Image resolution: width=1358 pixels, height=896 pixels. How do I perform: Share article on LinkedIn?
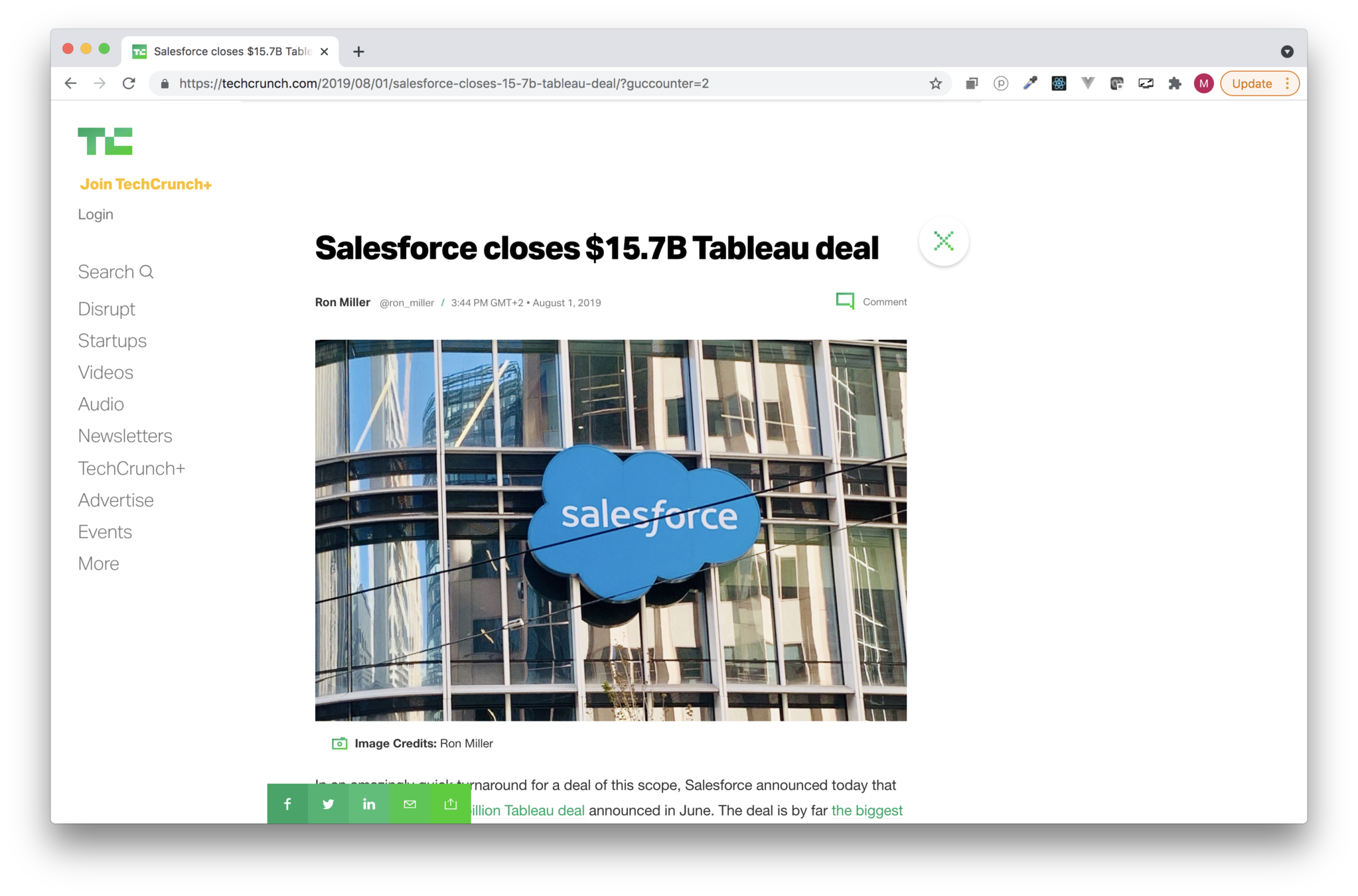(x=369, y=804)
